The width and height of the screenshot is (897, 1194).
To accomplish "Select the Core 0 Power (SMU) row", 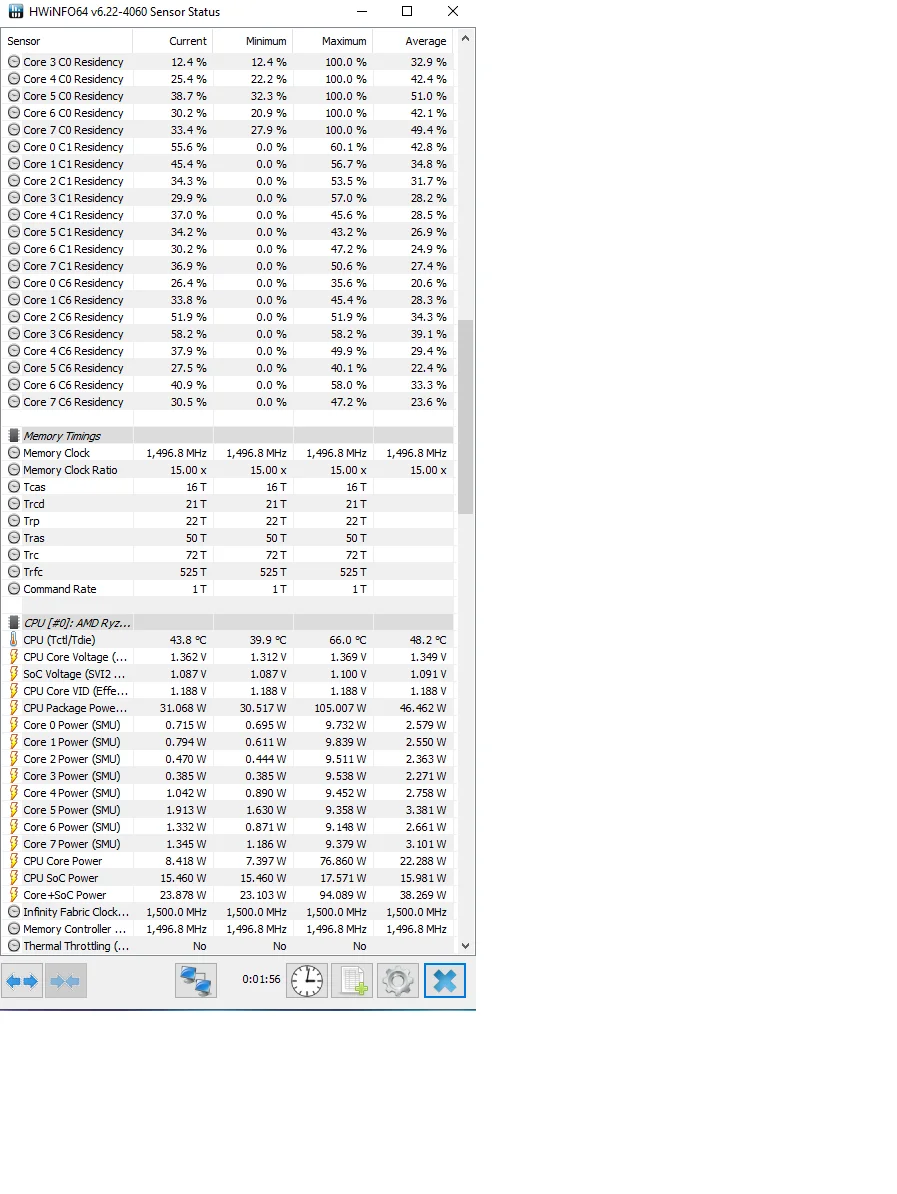I will (228, 725).
